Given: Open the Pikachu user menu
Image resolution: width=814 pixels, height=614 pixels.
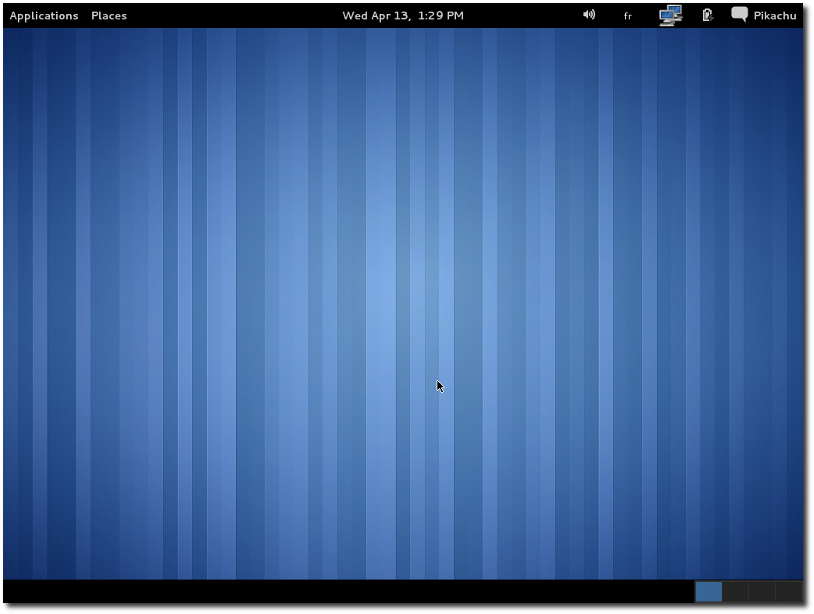Looking at the screenshot, I should (x=775, y=16).
